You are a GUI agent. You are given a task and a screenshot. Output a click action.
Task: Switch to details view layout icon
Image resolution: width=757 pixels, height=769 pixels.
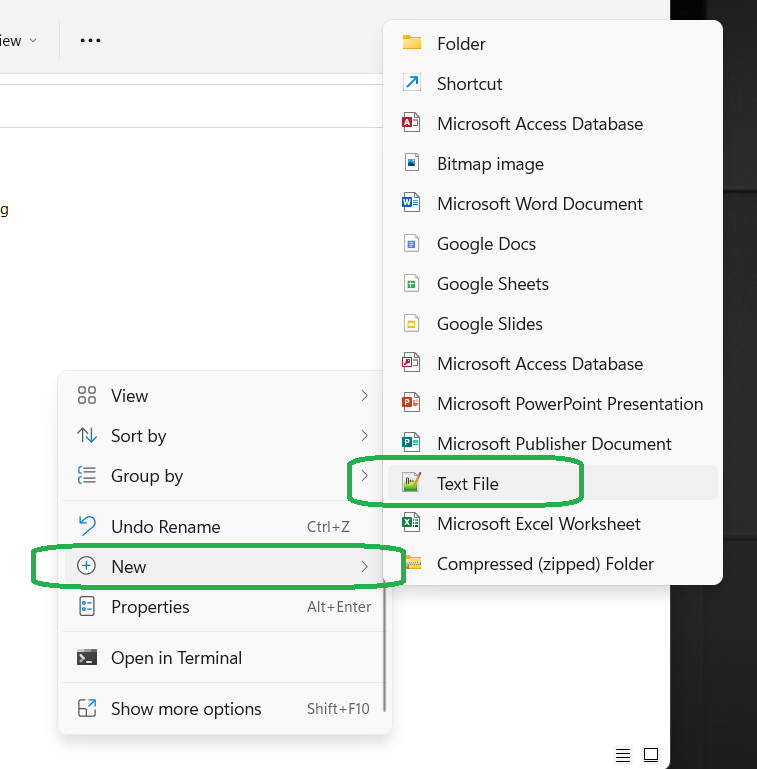coord(623,755)
